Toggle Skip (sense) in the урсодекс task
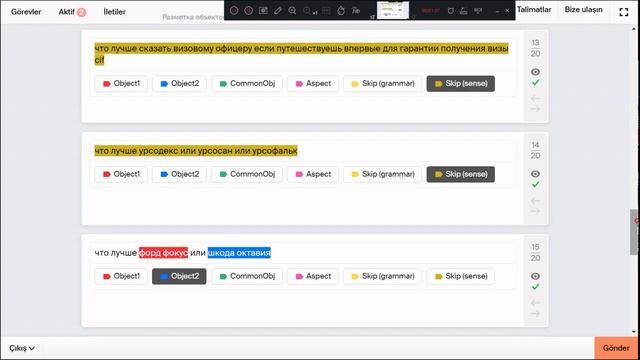This screenshot has width=640, height=360. click(x=460, y=174)
